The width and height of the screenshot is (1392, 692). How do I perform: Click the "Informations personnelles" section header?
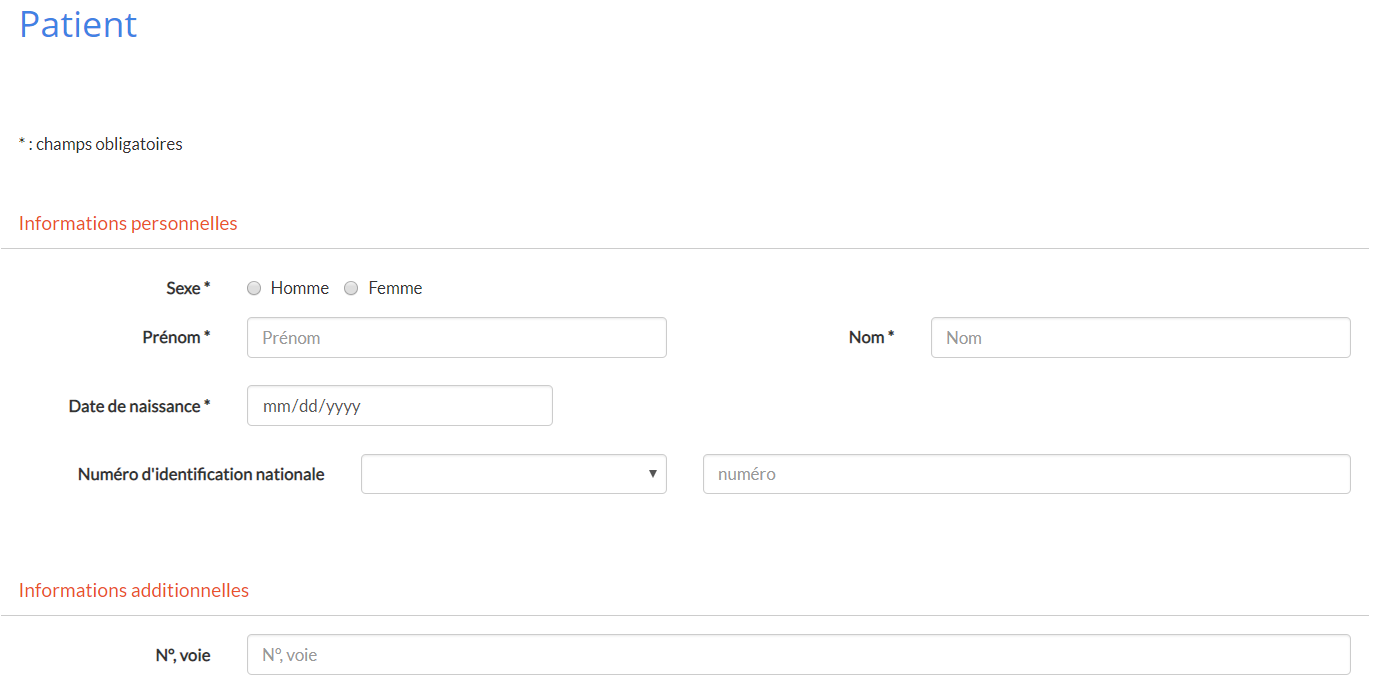coord(127,223)
